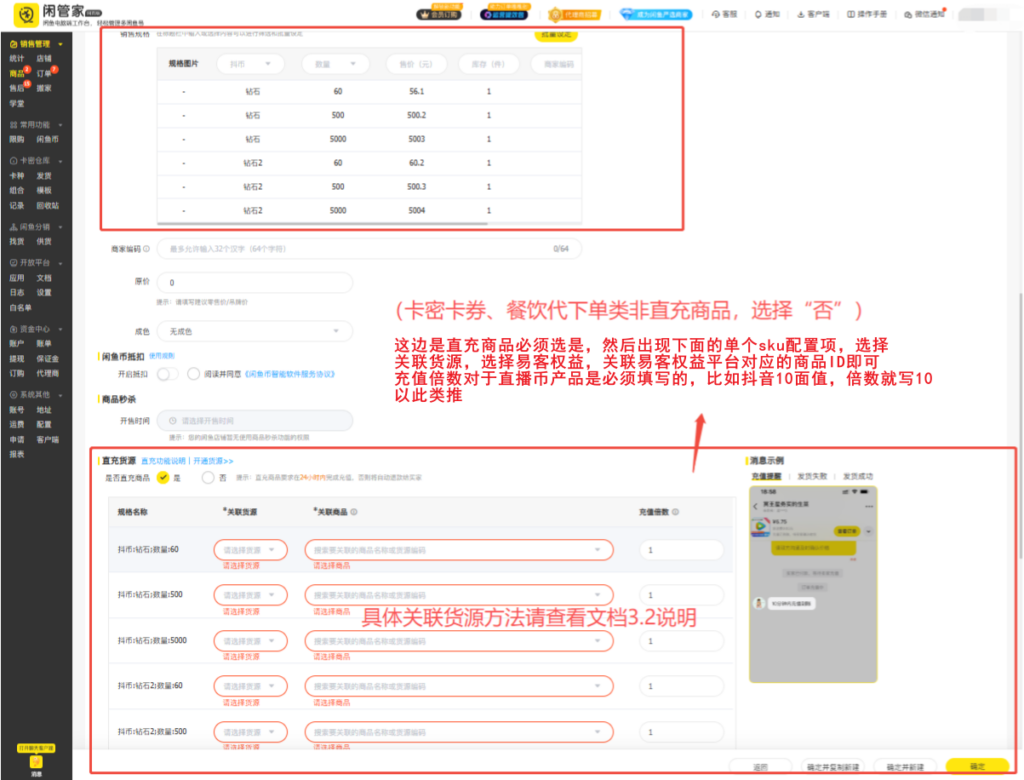
Task: Select 否 for 是否直充商品
Action: click(208, 478)
